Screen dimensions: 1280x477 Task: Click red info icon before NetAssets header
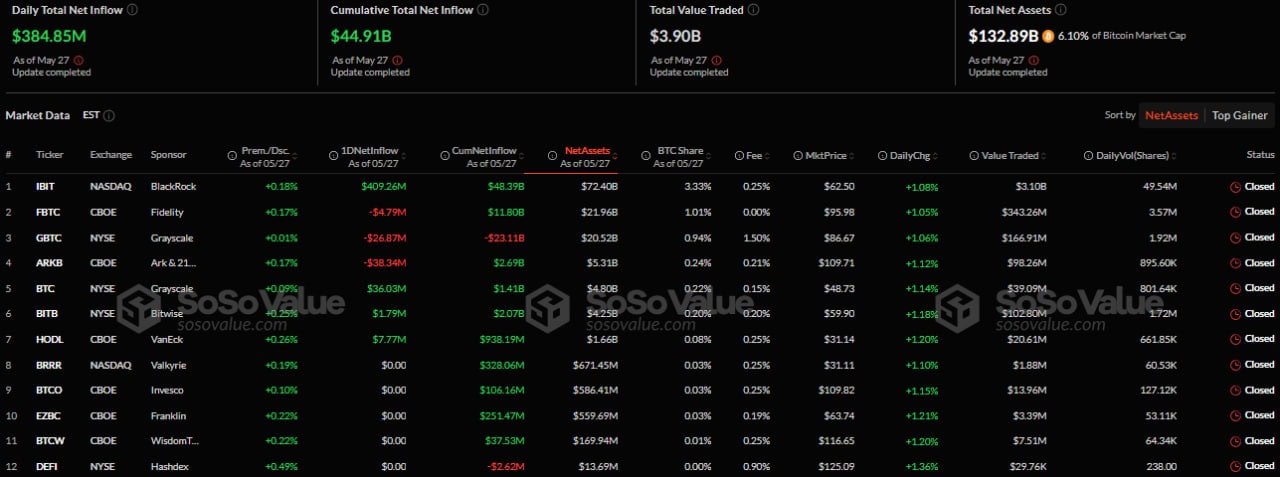552,155
